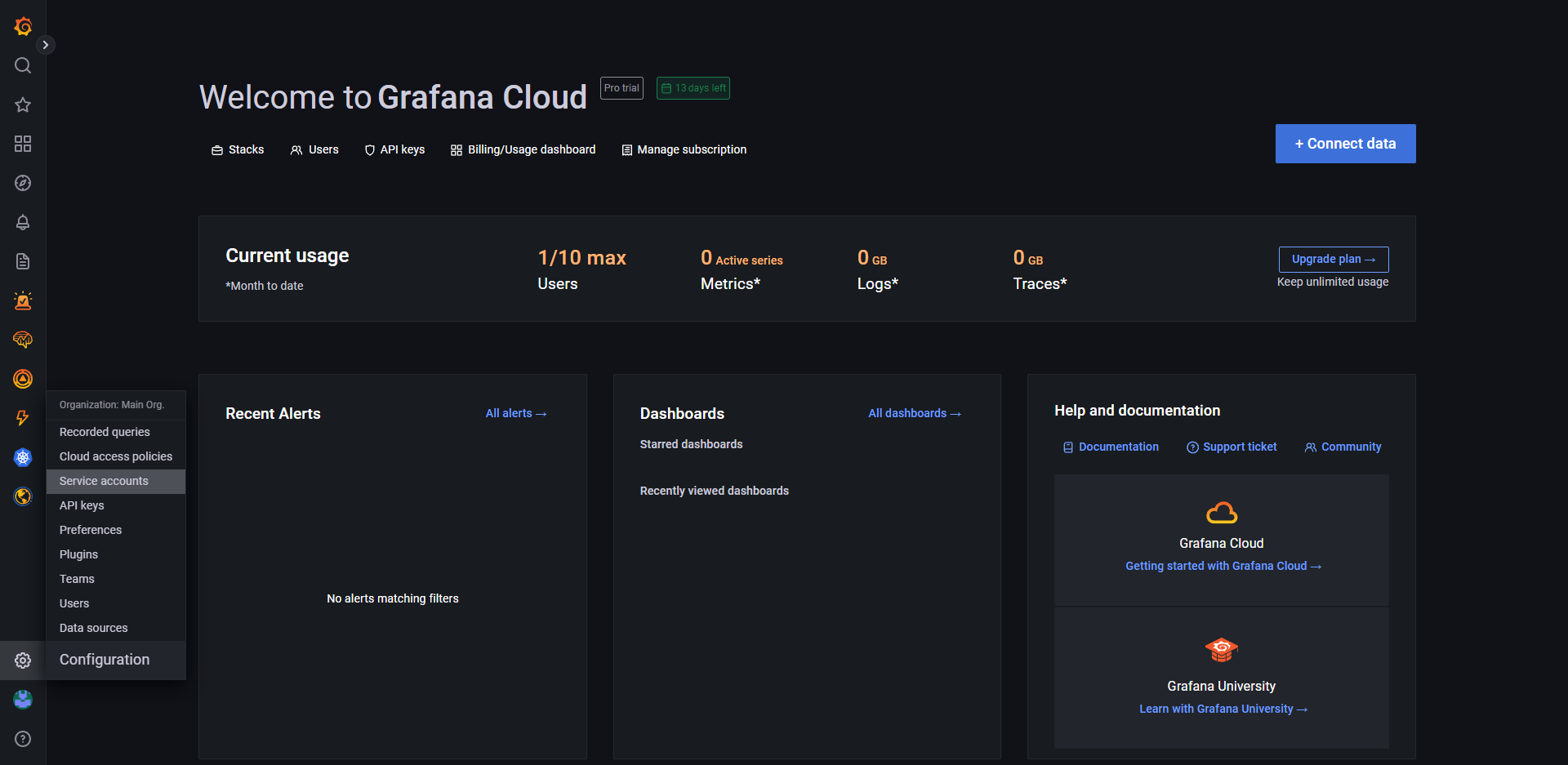This screenshot has width=1568, height=765.
Task: Click the 0 Active series metrics value
Action: coord(742,258)
